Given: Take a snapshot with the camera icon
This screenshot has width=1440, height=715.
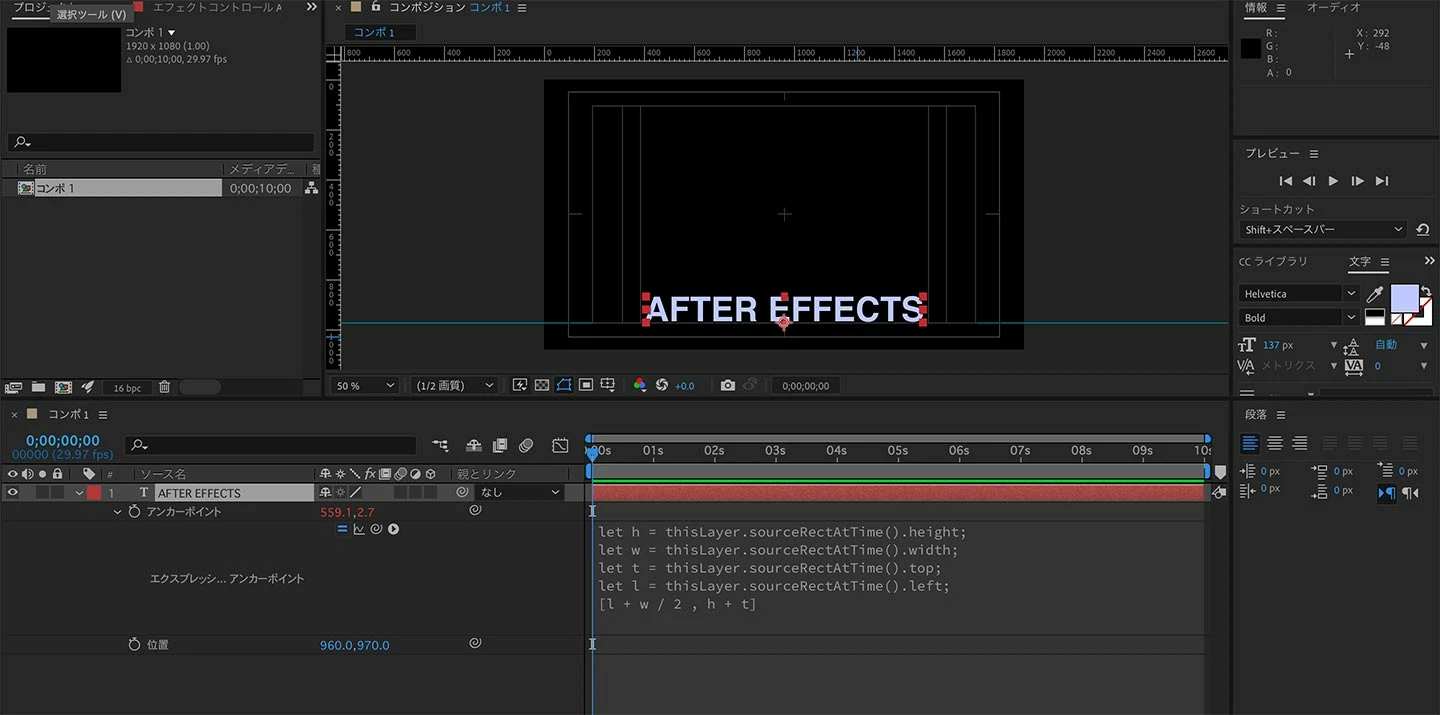Looking at the screenshot, I should (728, 385).
